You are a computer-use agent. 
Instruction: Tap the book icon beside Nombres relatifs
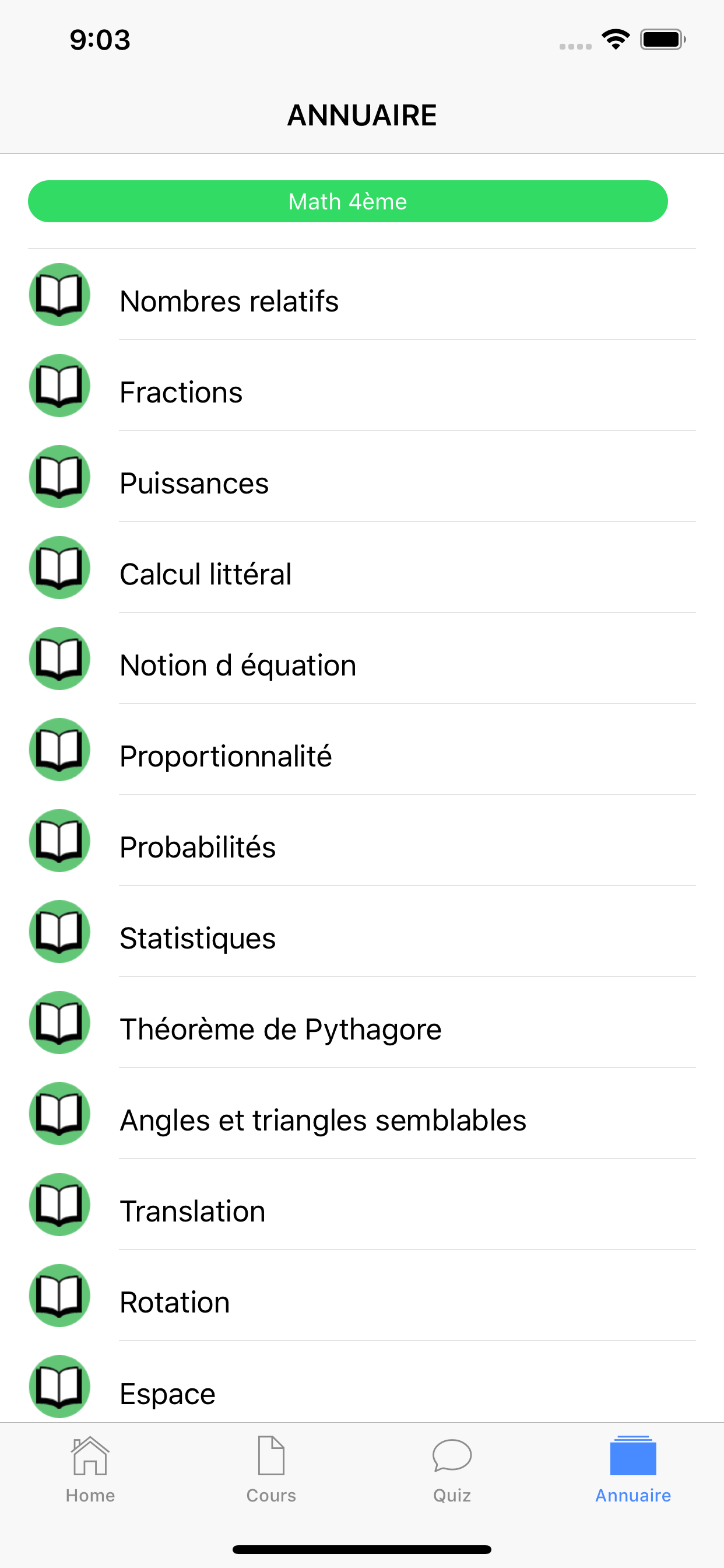click(x=59, y=295)
